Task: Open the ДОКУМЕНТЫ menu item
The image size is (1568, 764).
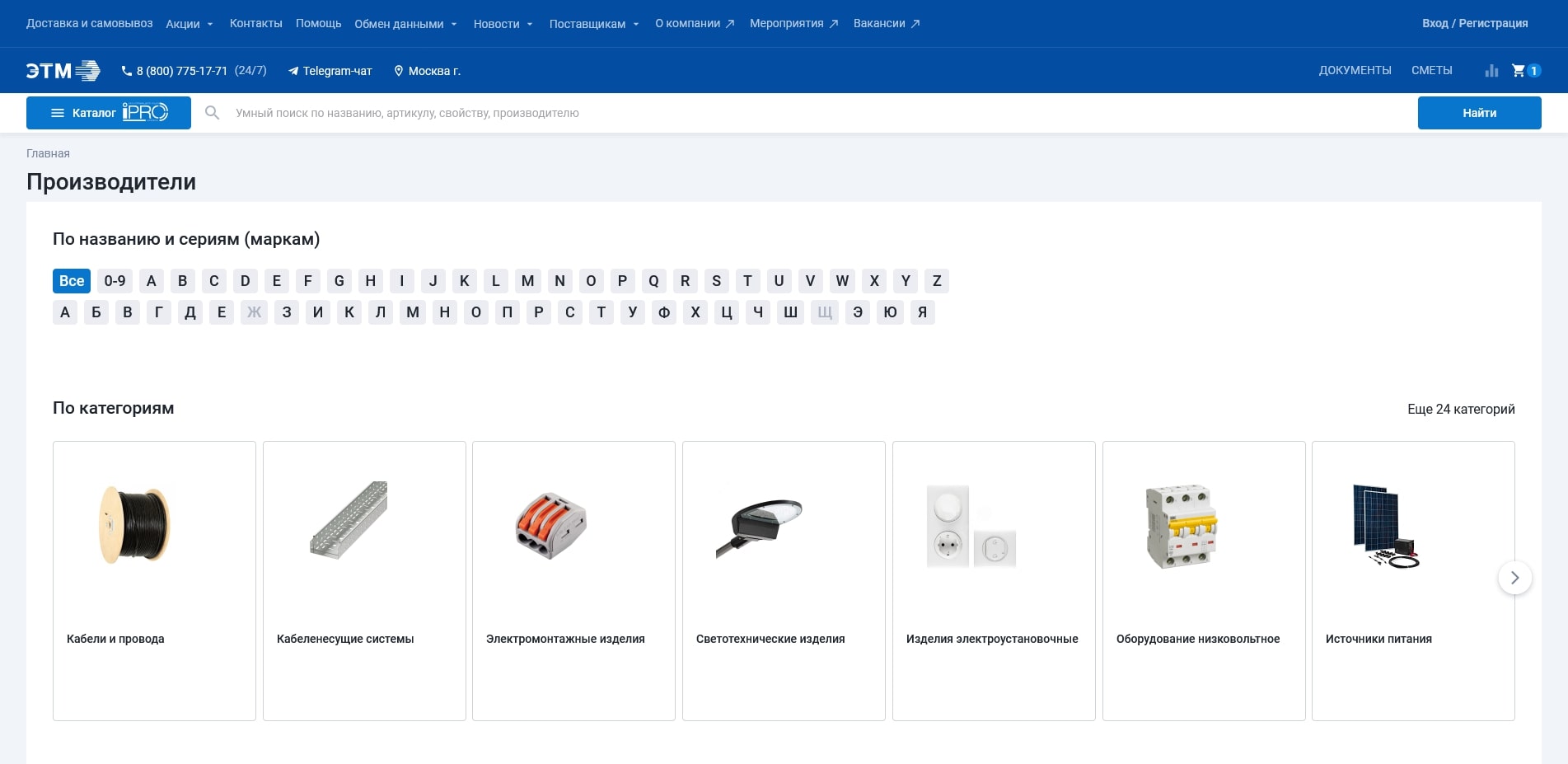Action: pos(1355,71)
